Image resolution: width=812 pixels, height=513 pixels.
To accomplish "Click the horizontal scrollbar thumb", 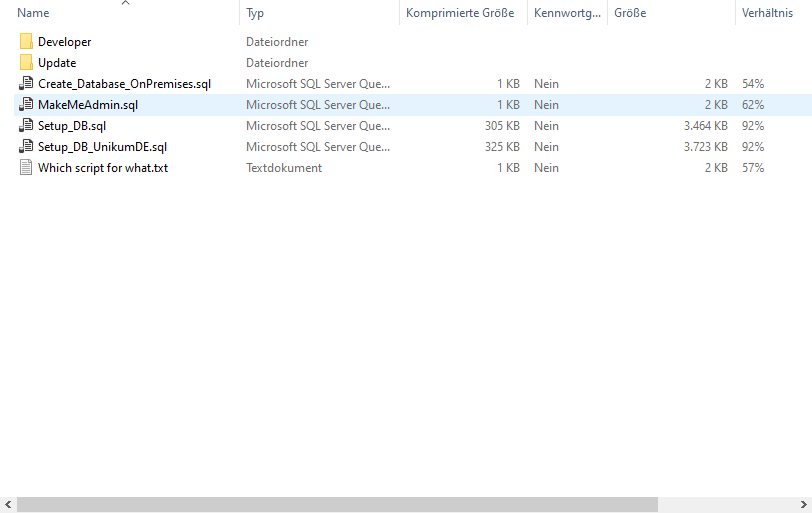I will 337,505.
